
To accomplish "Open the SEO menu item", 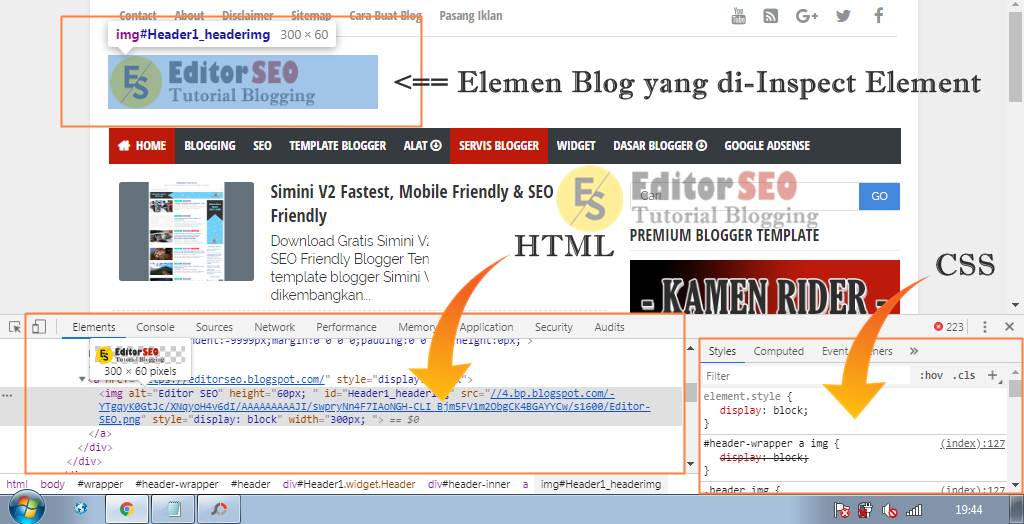I will click(263, 146).
